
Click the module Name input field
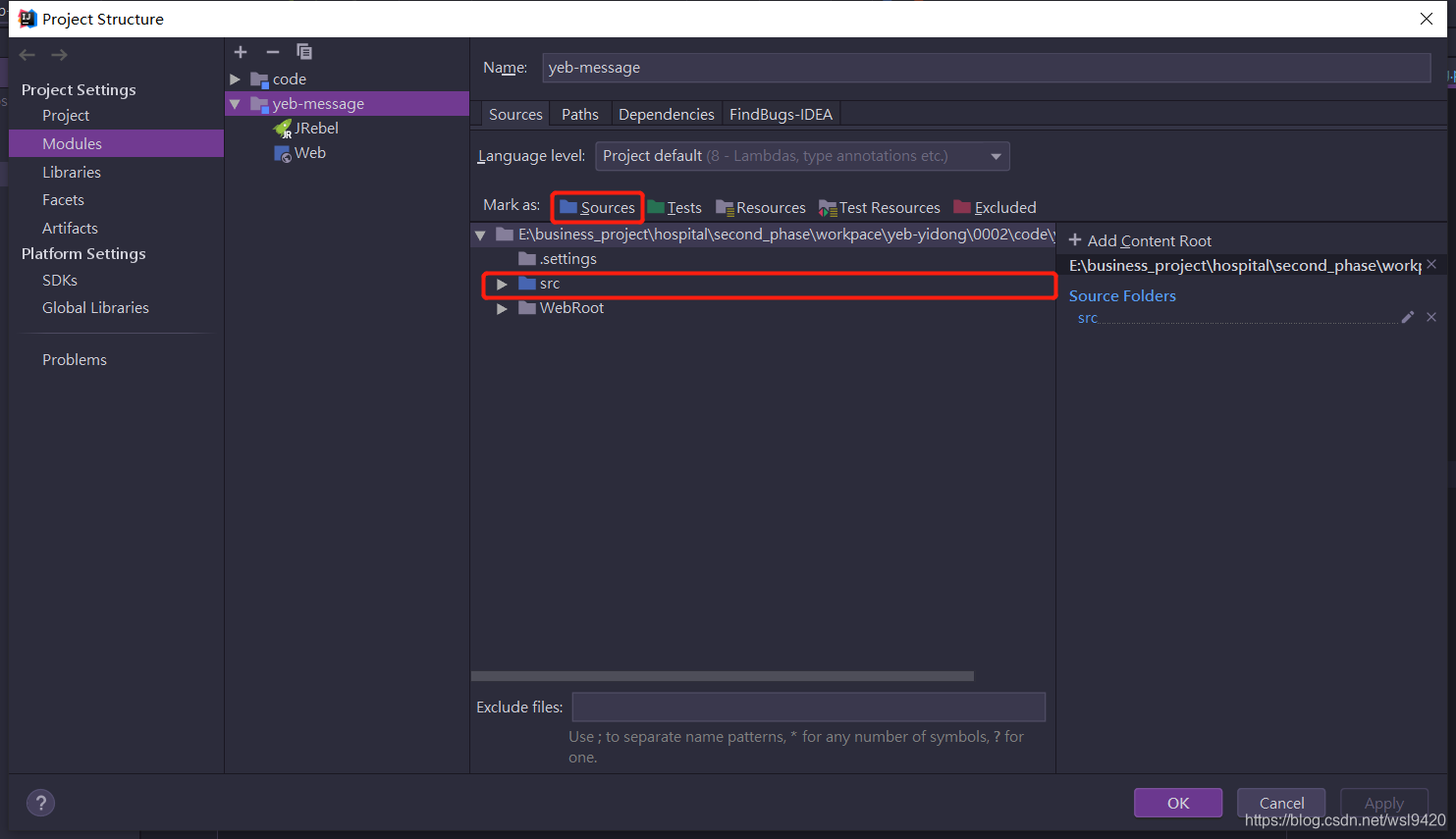click(986, 68)
